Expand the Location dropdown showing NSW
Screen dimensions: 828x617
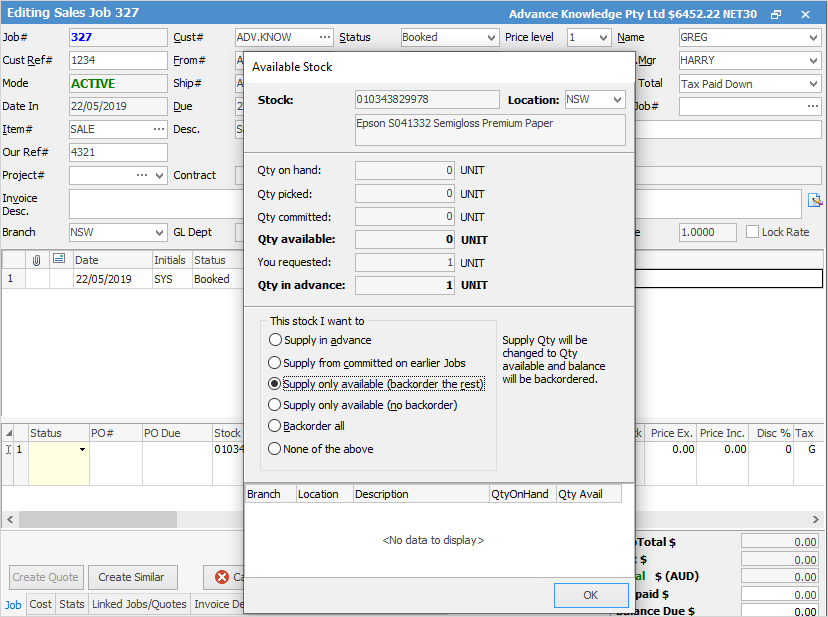coord(616,100)
